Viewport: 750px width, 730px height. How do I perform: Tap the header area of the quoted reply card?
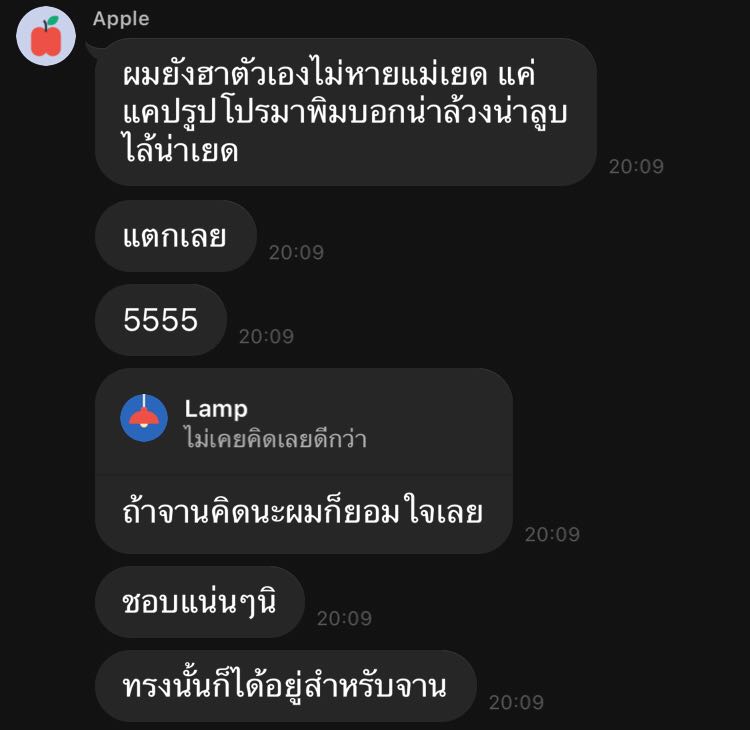(304, 421)
